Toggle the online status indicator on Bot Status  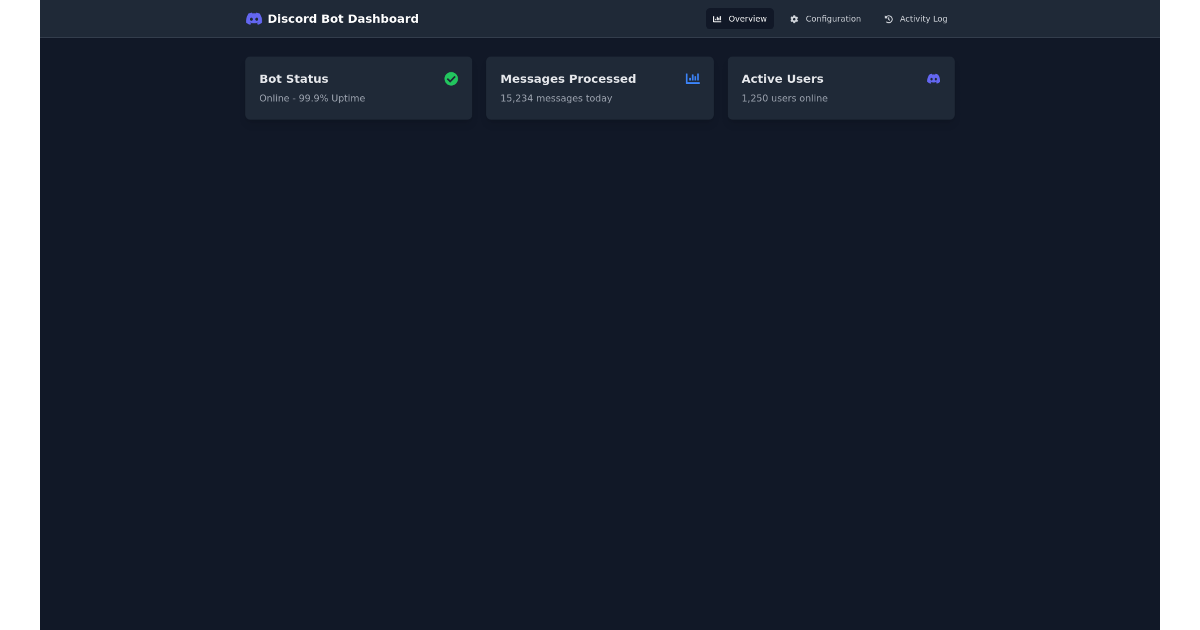click(451, 79)
